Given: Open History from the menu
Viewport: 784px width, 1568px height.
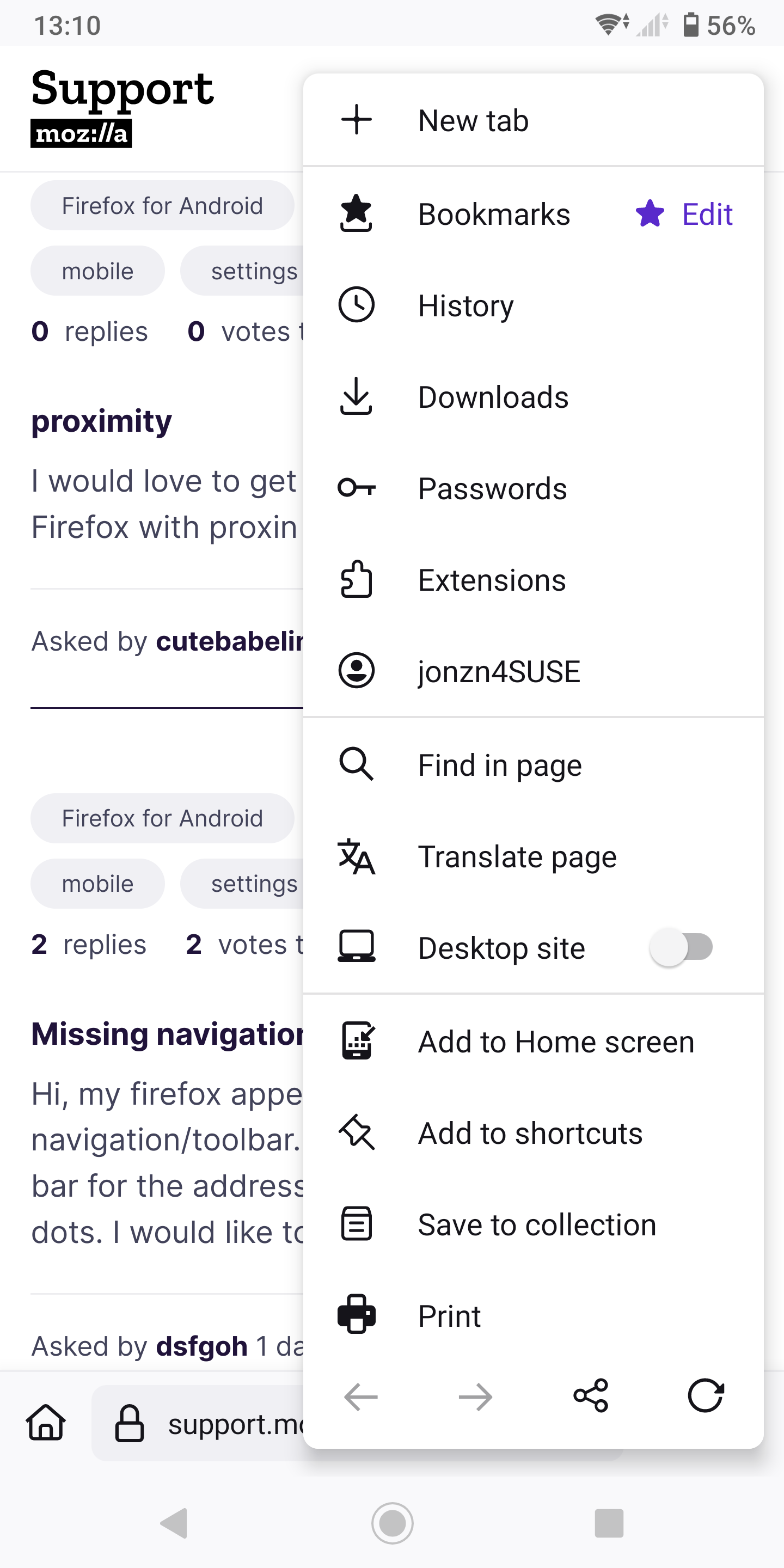Looking at the screenshot, I should click(x=533, y=305).
